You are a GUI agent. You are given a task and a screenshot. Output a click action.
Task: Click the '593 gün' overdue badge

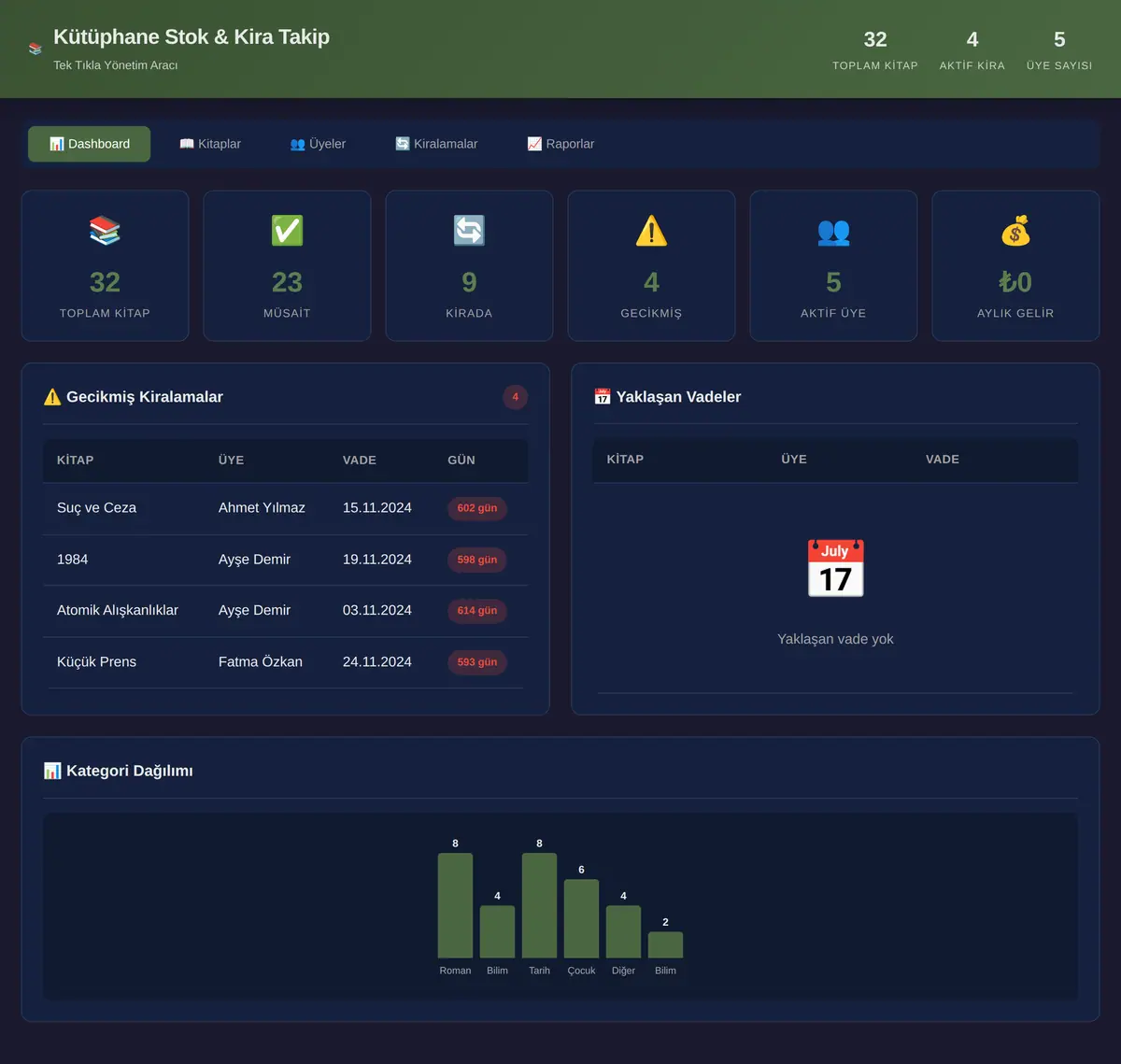pyautogui.click(x=477, y=662)
